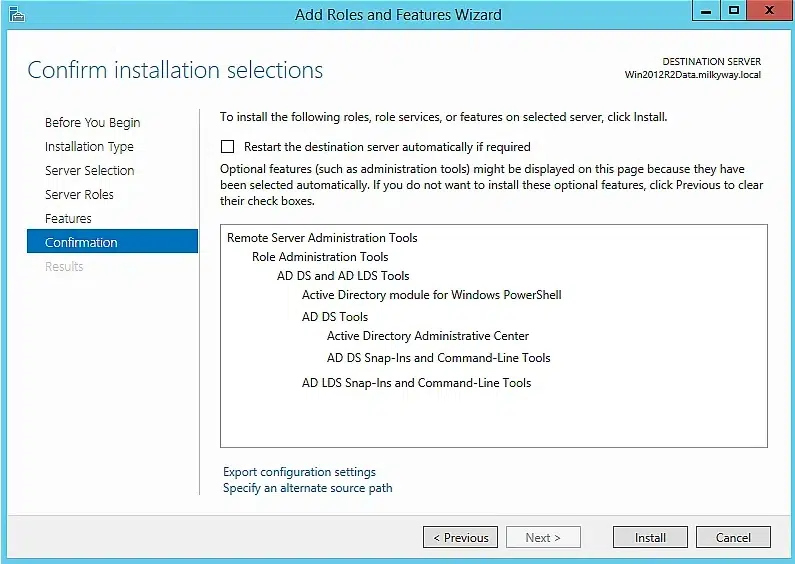The image size is (795, 564).
Task: Select the AD DS Tools entry
Action: pyautogui.click(x=335, y=317)
